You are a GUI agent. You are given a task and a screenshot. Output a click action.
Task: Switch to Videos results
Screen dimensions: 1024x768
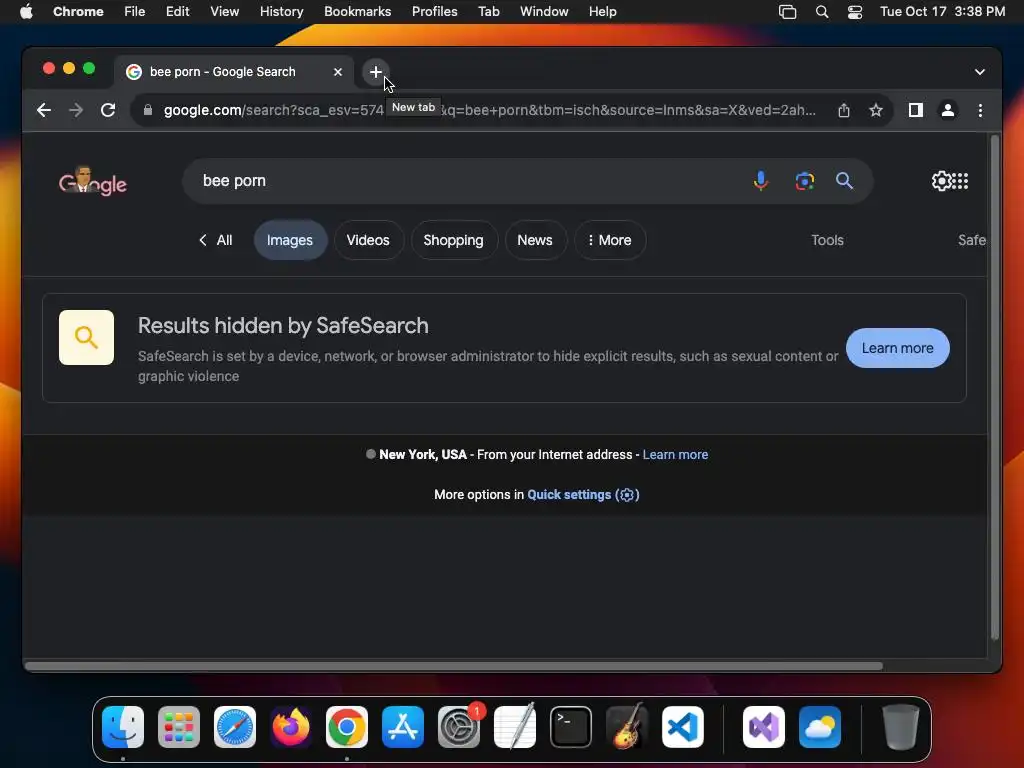(368, 240)
